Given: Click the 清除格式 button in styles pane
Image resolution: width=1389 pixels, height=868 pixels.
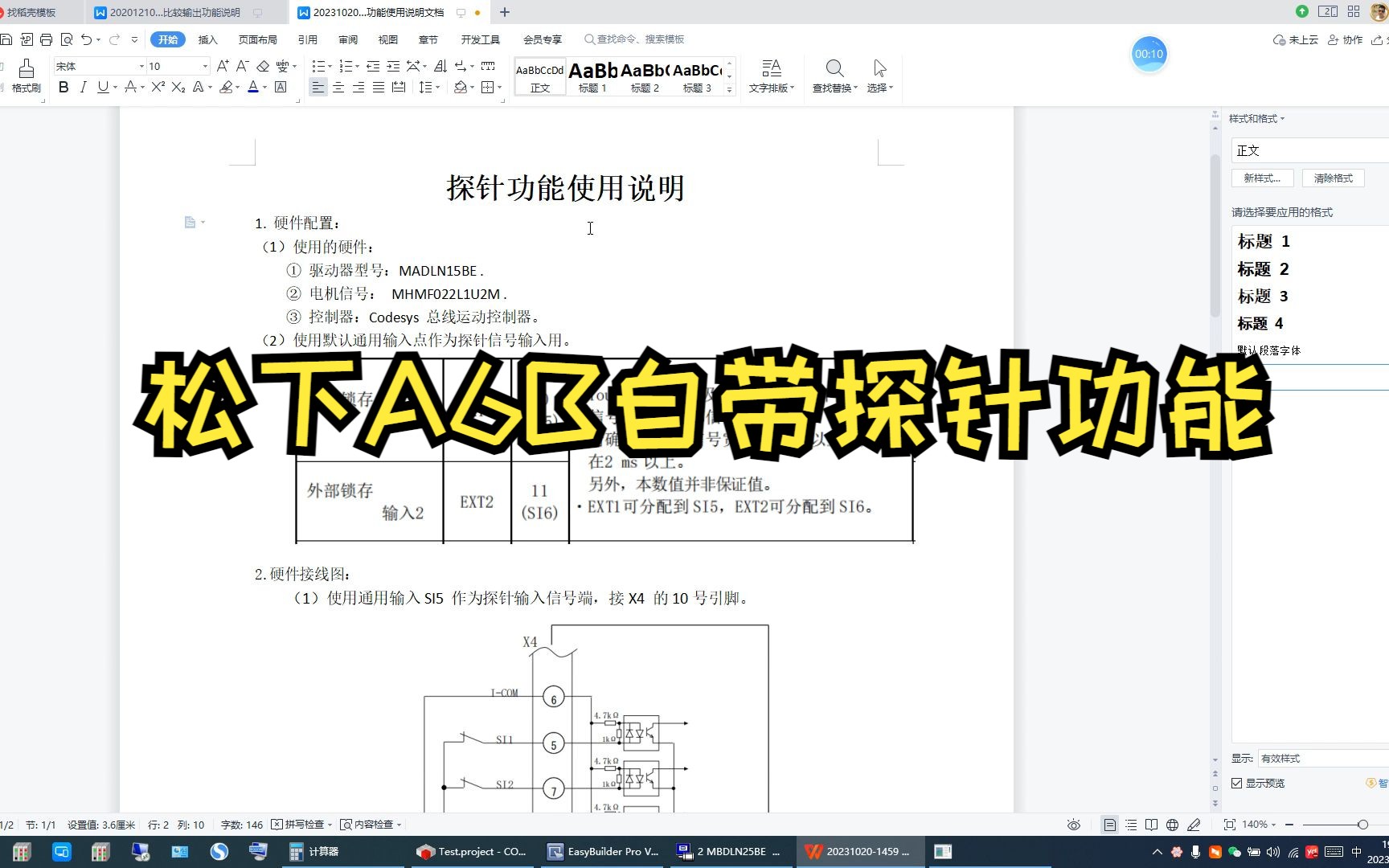Looking at the screenshot, I should pos(1333,178).
